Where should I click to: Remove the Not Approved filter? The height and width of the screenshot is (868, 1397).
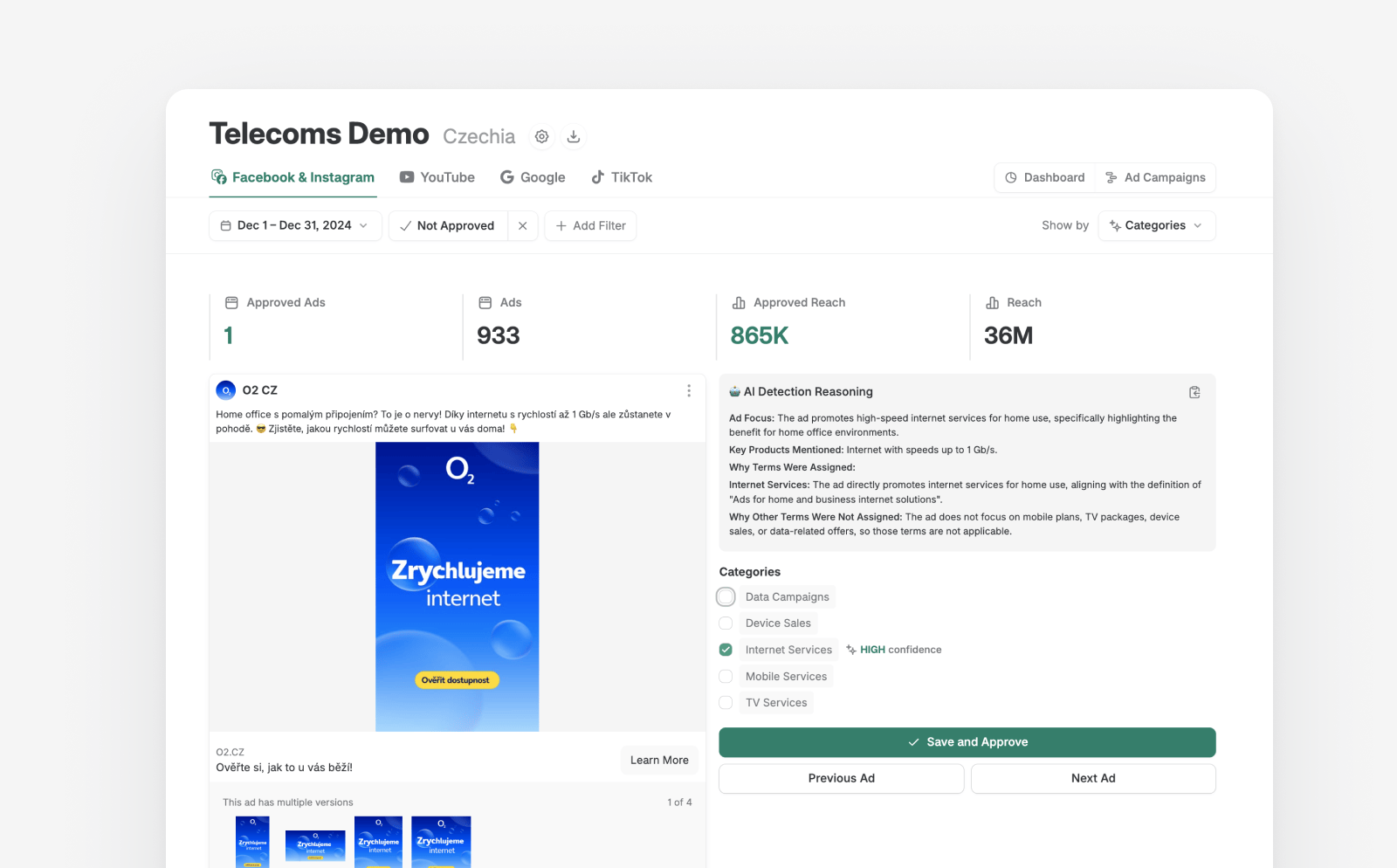[522, 225]
